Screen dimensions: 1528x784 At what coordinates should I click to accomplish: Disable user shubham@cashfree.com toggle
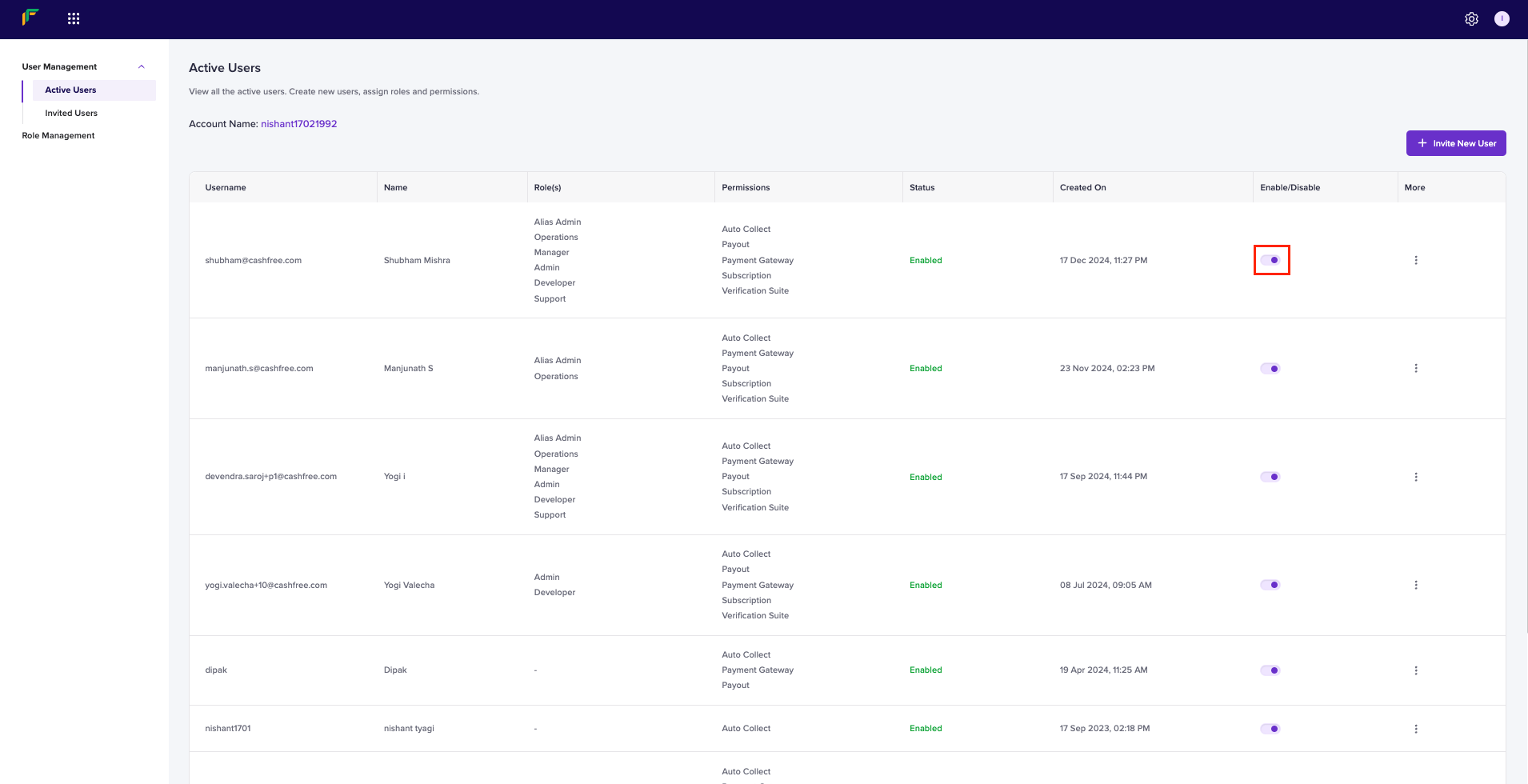[1270, 260]
